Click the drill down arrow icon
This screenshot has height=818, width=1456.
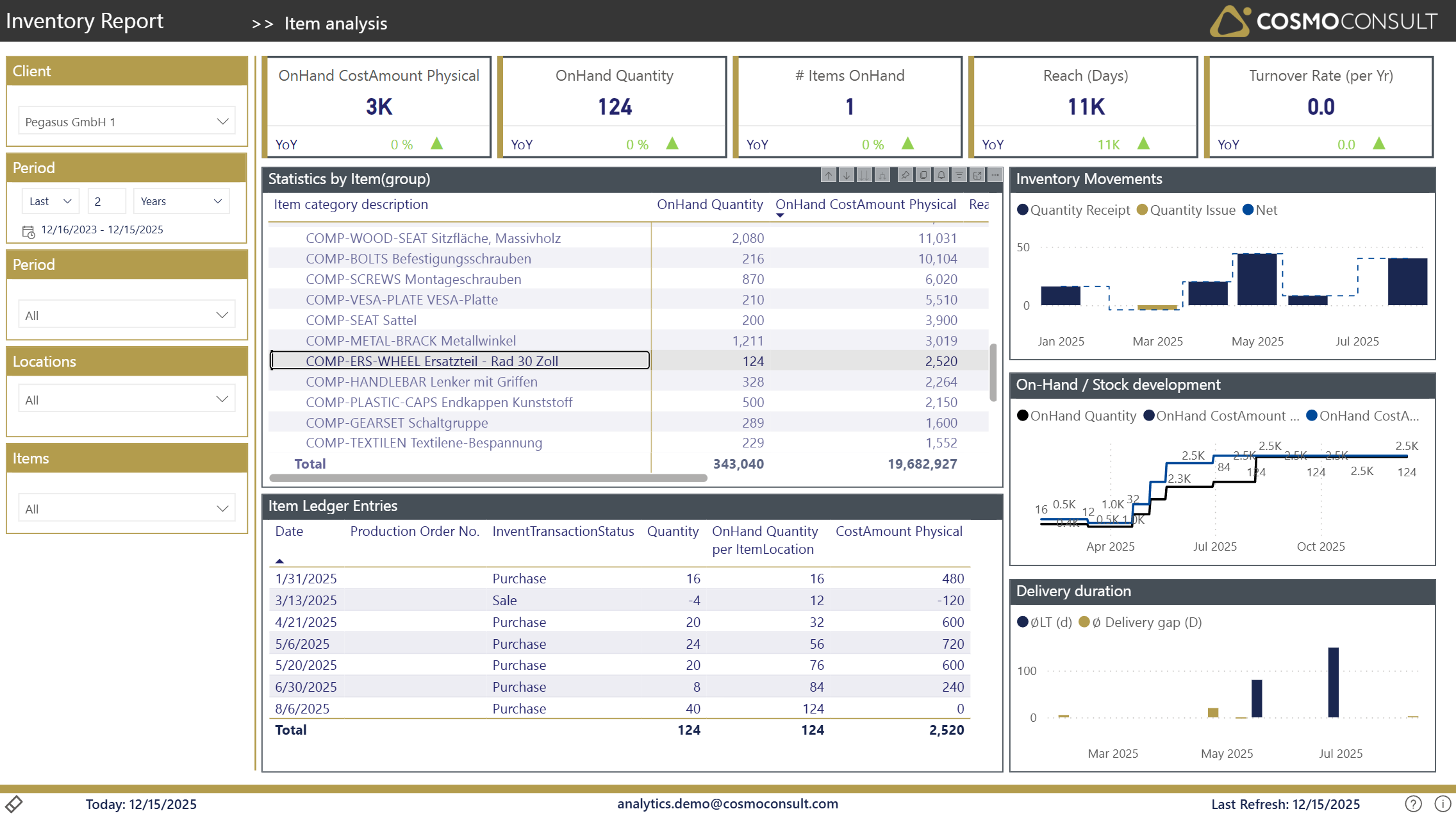[x=847, y=175]
